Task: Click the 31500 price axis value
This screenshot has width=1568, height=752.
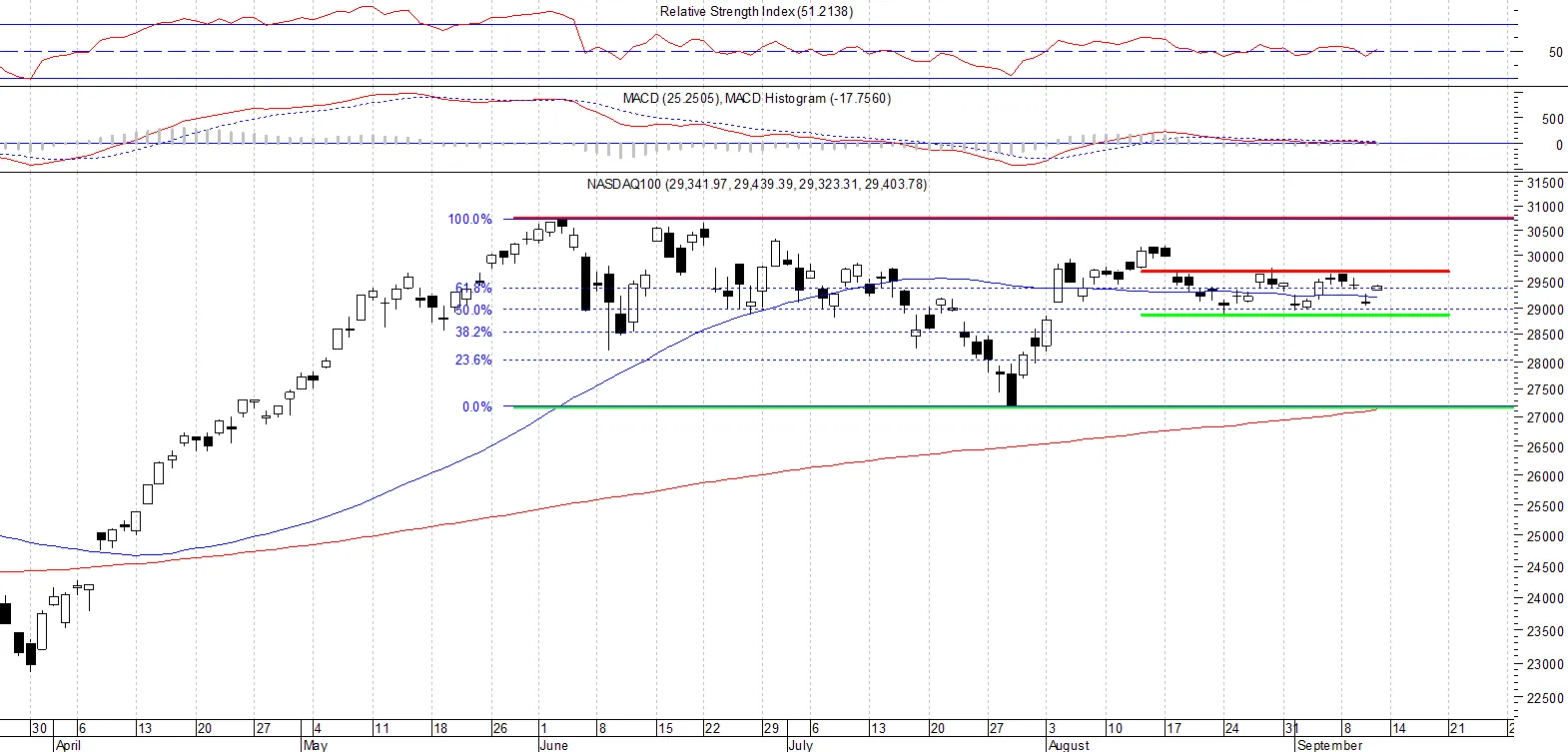Action: [x=1545, y=183]
